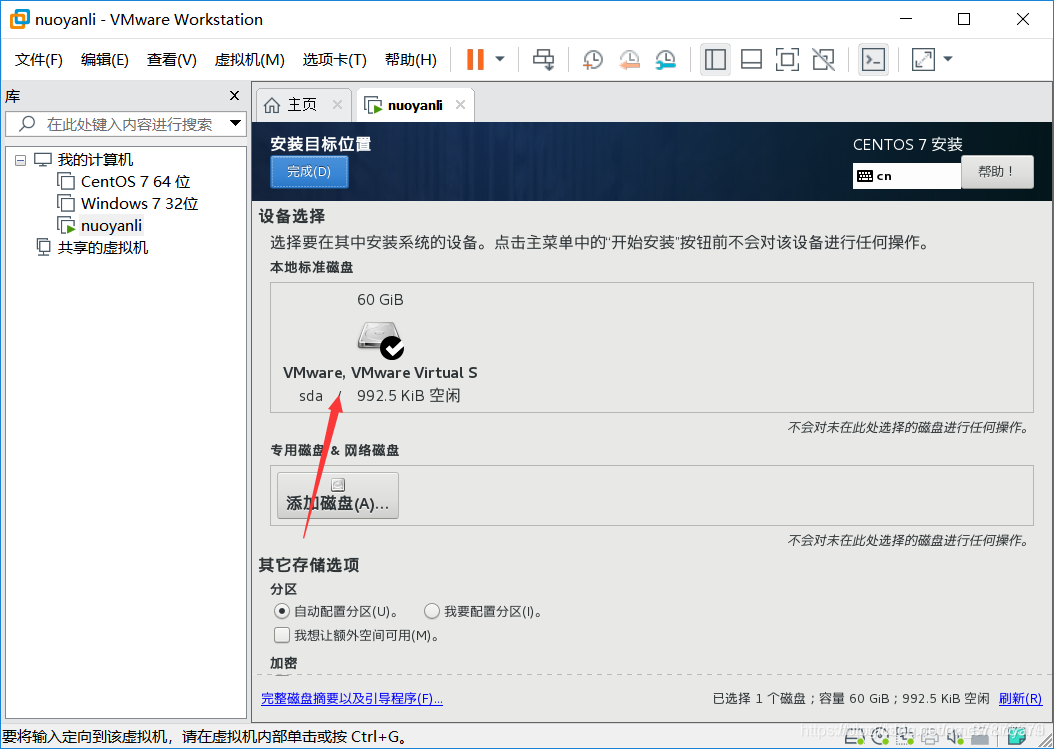Viewport: 1054px width, 749px height.
Task: Click the sound device status bar icon
Action: (x=954, y=738)
